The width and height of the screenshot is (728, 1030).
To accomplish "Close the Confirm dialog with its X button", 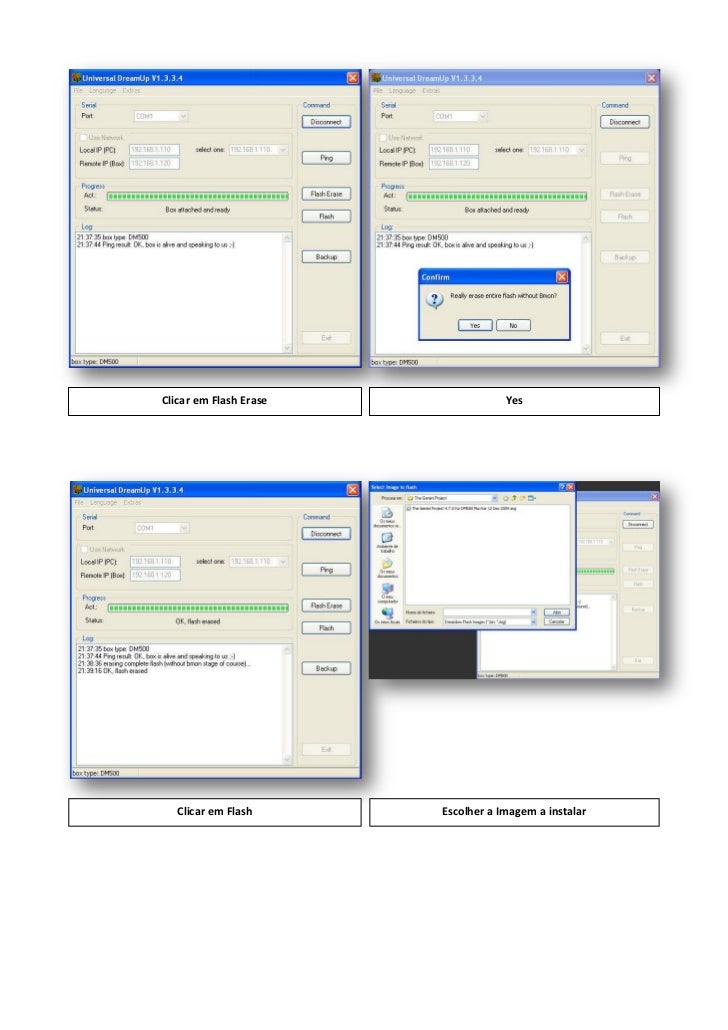I will tap(562, 277).
